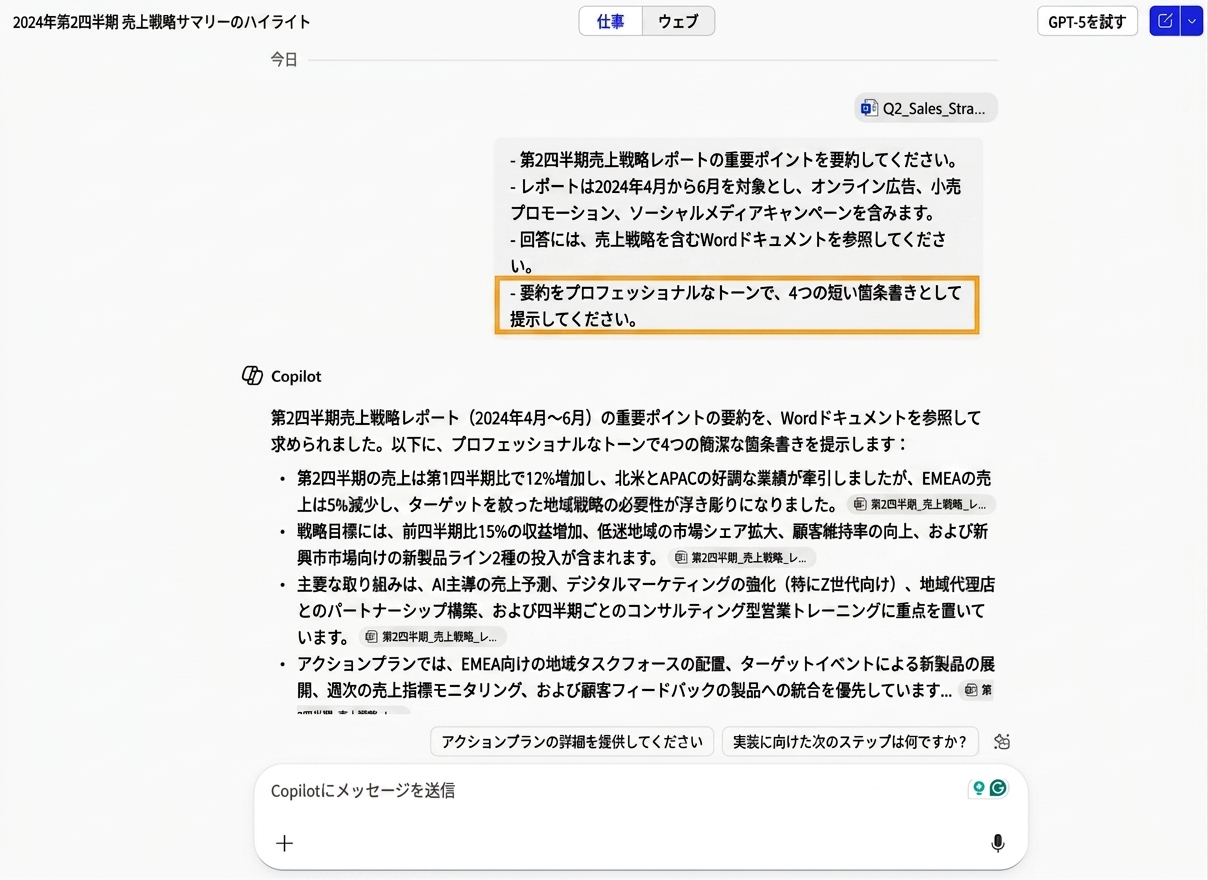Open citation chip after the EMEA売上 bullet
Image resolution: width=1208 pixels, height=880 pixels.
(x=921, y=505)
